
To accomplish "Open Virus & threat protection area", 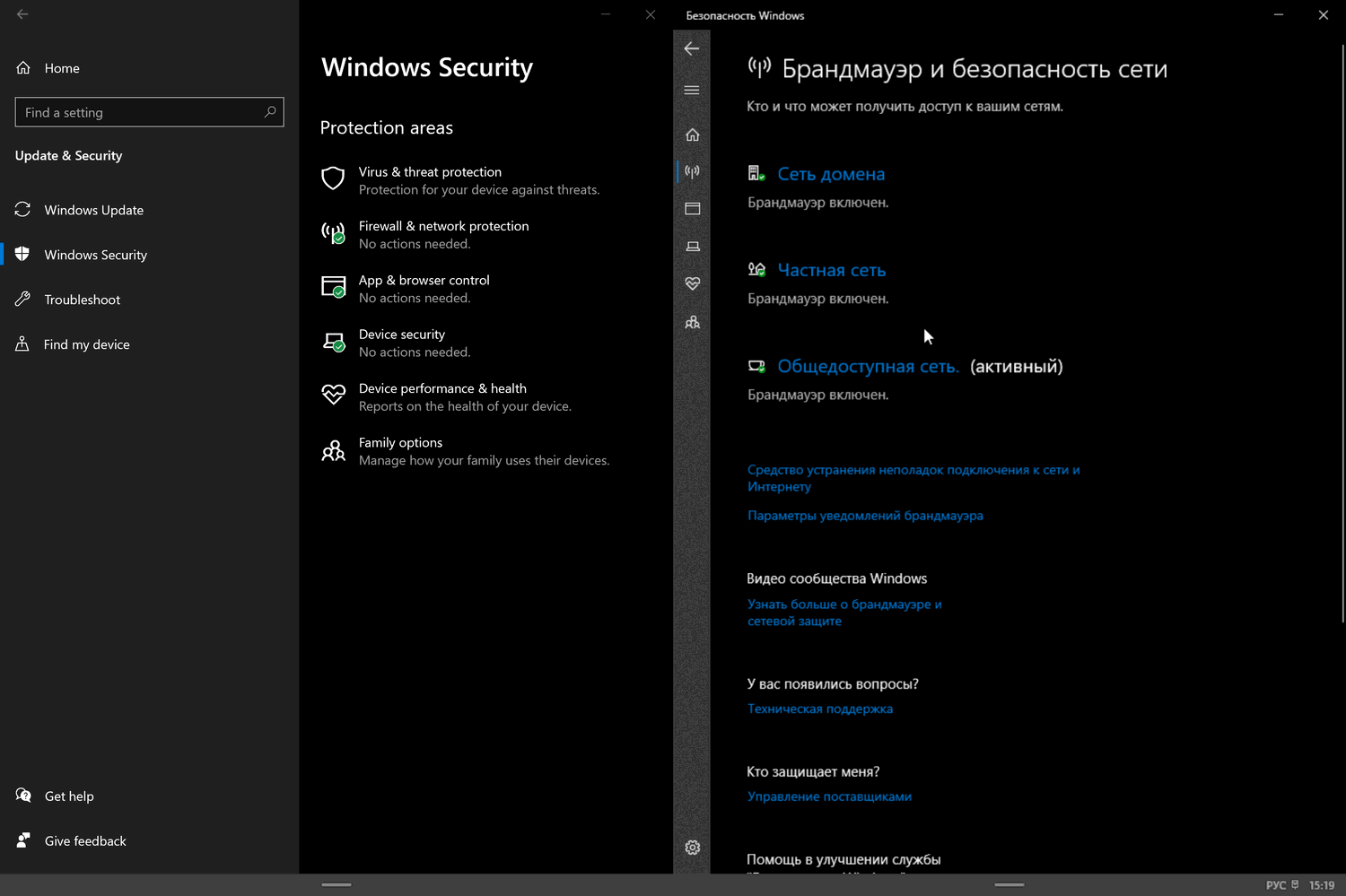I will pos(430,172).
